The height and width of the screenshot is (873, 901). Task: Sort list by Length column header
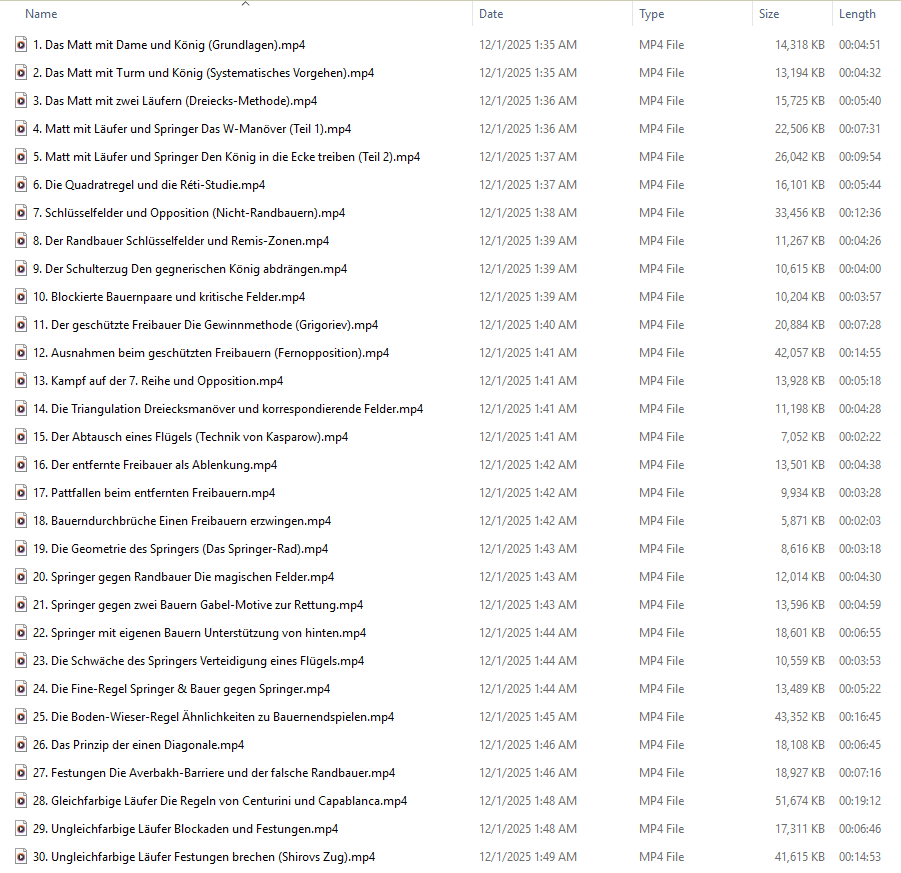(857, 14)
